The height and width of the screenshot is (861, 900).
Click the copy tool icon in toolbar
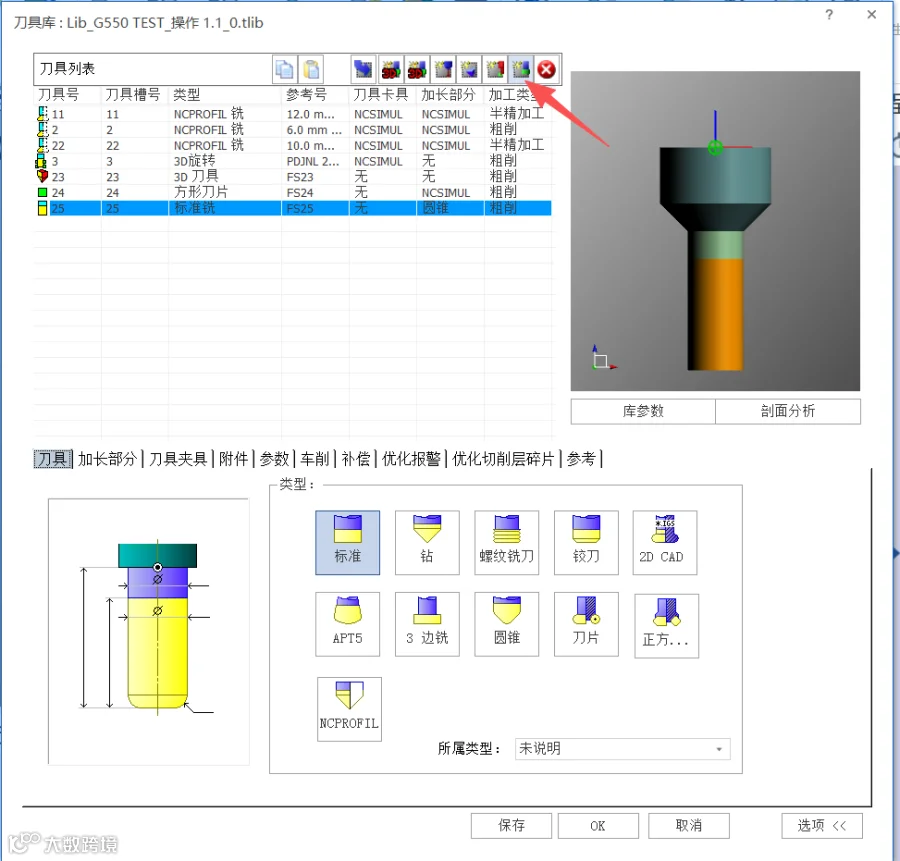tap(284, 69)
